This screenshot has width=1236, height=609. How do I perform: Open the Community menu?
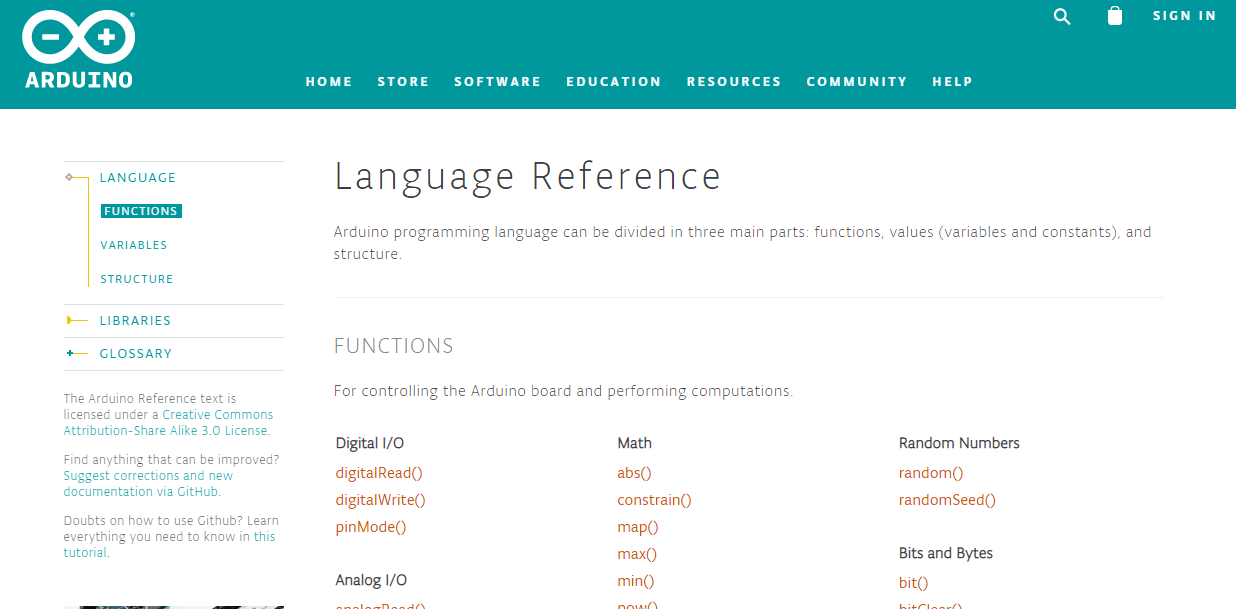click(x=857, y=82)
